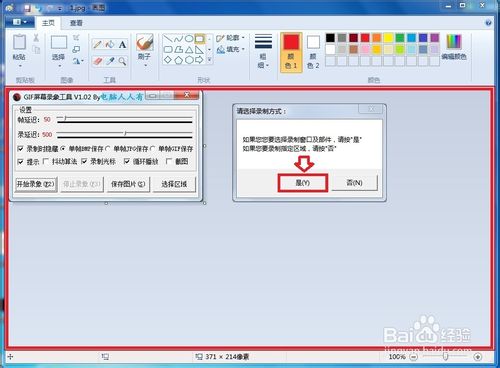Image resolution: width=500 pixels, height=368 pixels.
Task: Expand the shapes gallery More arrow
Action: pyautogui.click(x=209, y=60)
